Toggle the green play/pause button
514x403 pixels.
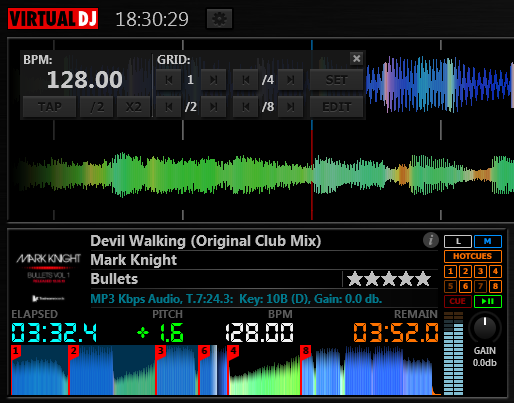488,301
